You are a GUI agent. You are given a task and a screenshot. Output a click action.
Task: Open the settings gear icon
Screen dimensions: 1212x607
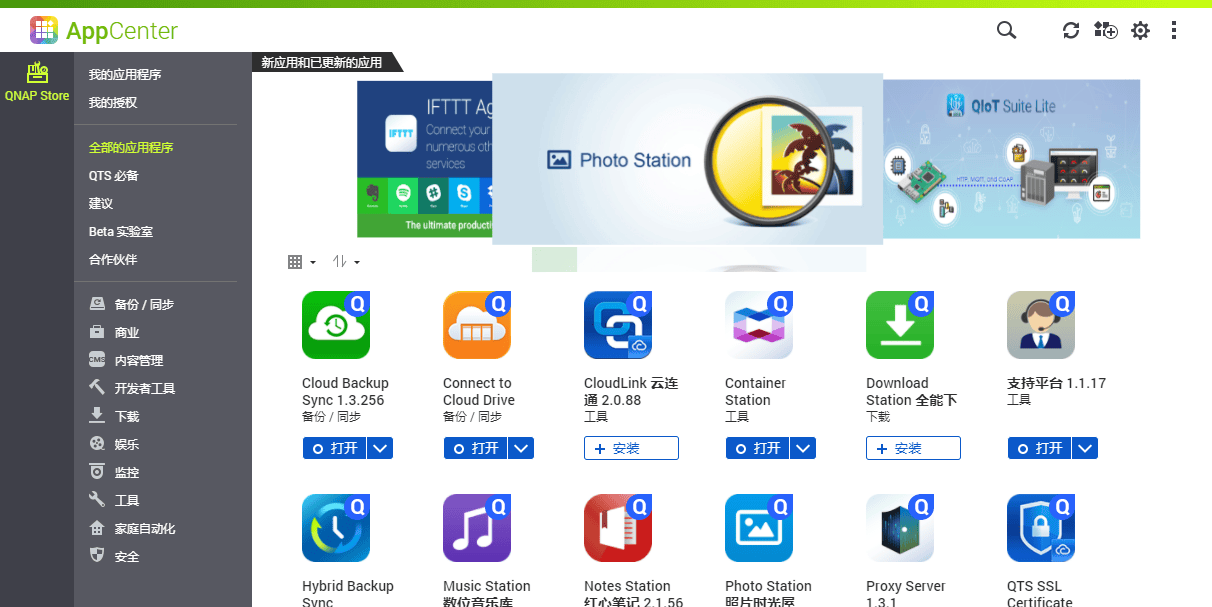tap(1140, 30)
